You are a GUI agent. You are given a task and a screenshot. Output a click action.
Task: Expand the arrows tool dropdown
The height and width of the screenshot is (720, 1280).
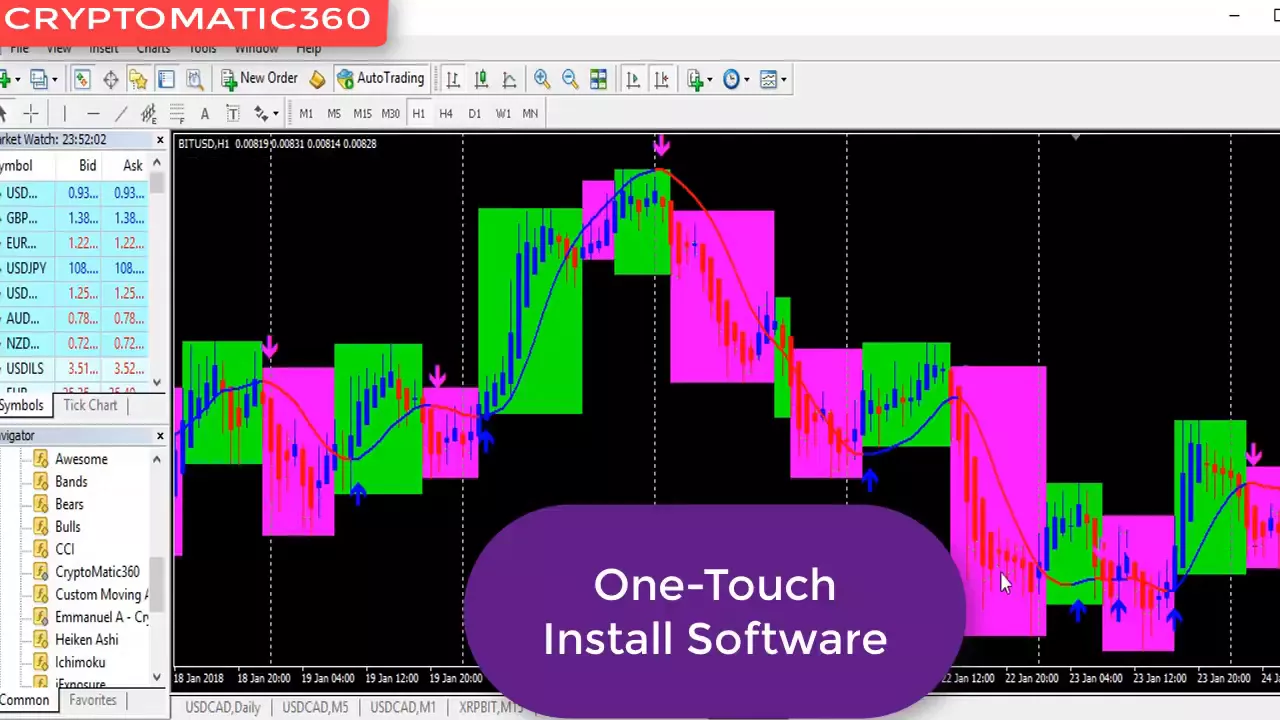click(x=276, y=113)
